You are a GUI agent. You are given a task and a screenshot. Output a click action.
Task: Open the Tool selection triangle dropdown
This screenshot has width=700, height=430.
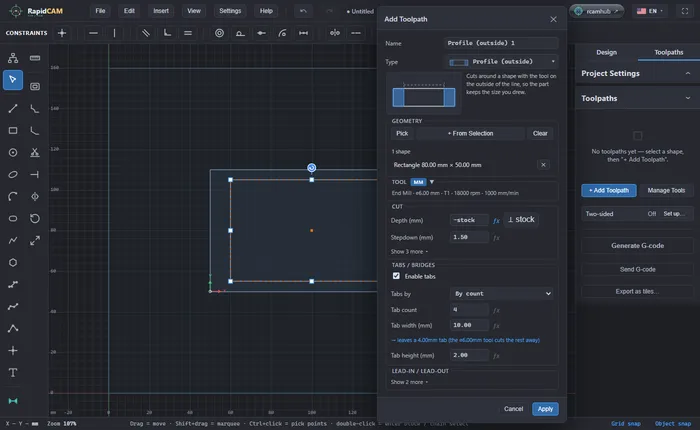coord(432,182)
